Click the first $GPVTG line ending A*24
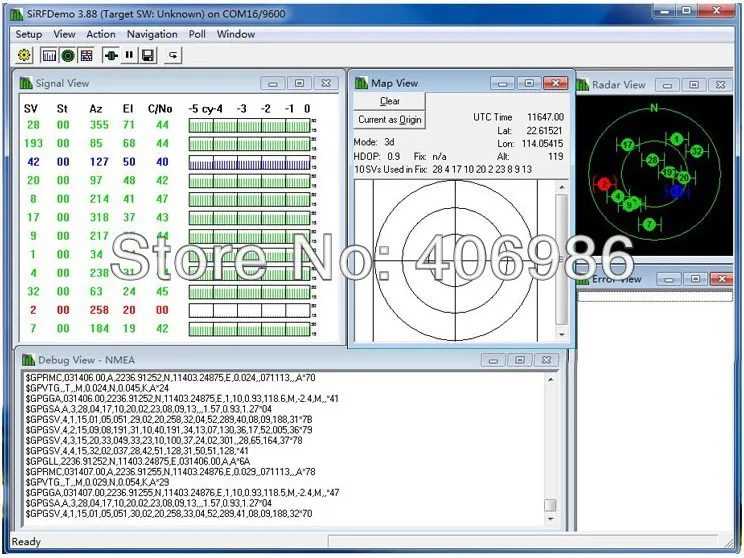This screenshot has width=744, height=558. click(97, 388)
